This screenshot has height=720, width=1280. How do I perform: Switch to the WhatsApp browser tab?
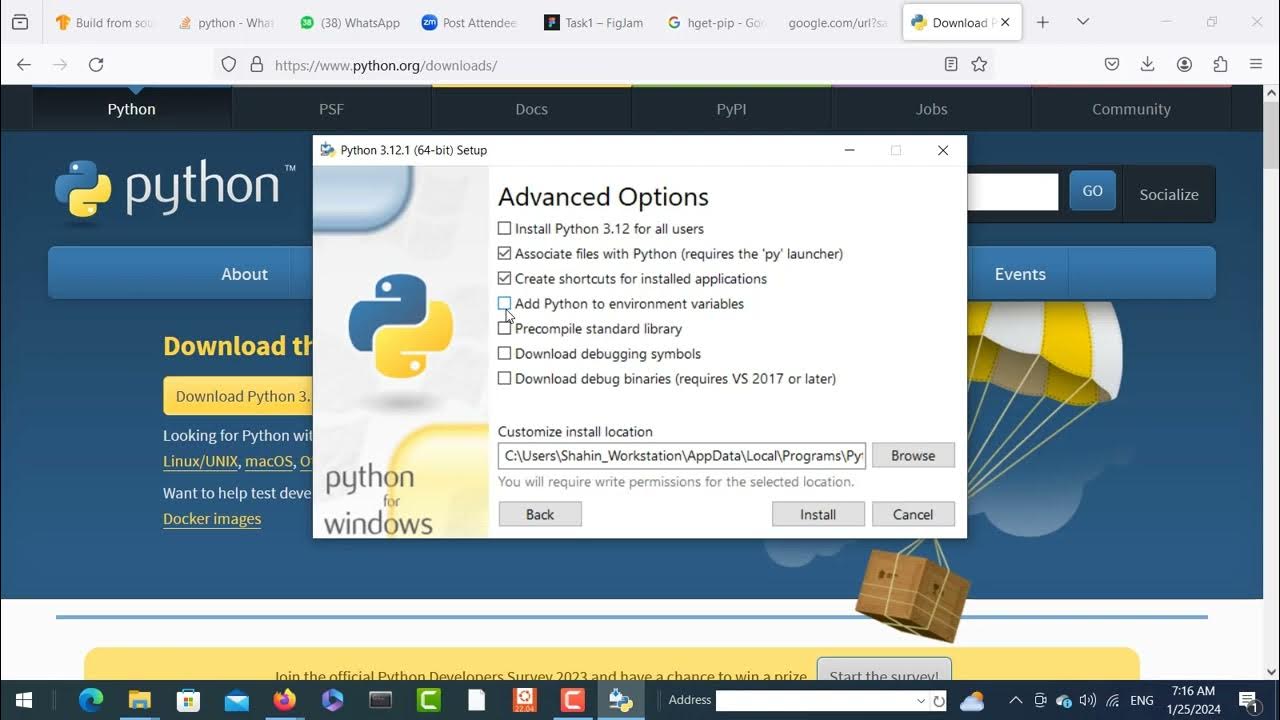click(348, 22)
